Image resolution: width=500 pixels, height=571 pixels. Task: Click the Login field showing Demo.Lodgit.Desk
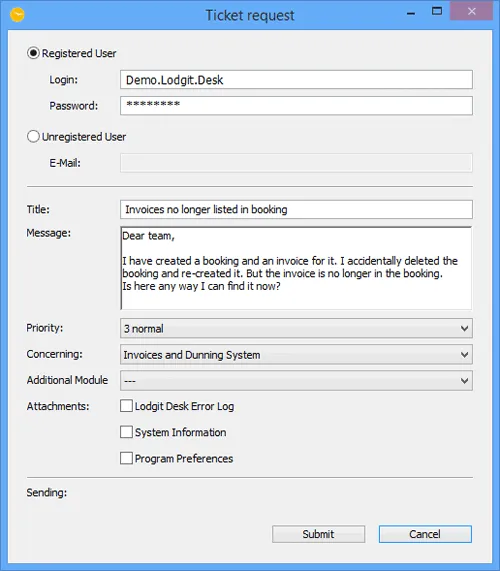tap(296, 80)
